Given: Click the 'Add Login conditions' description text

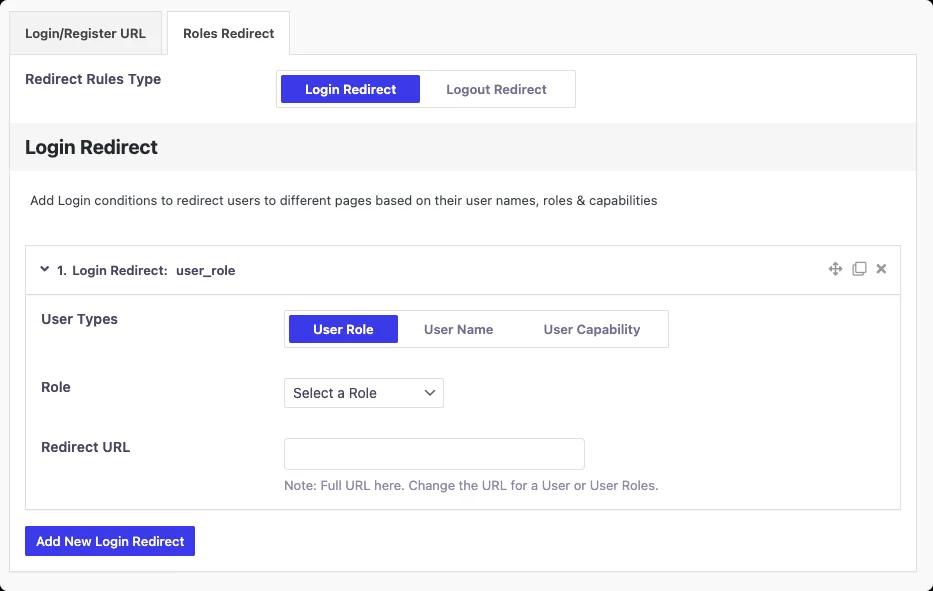Looking at the screenshot, I should point(343,201).
